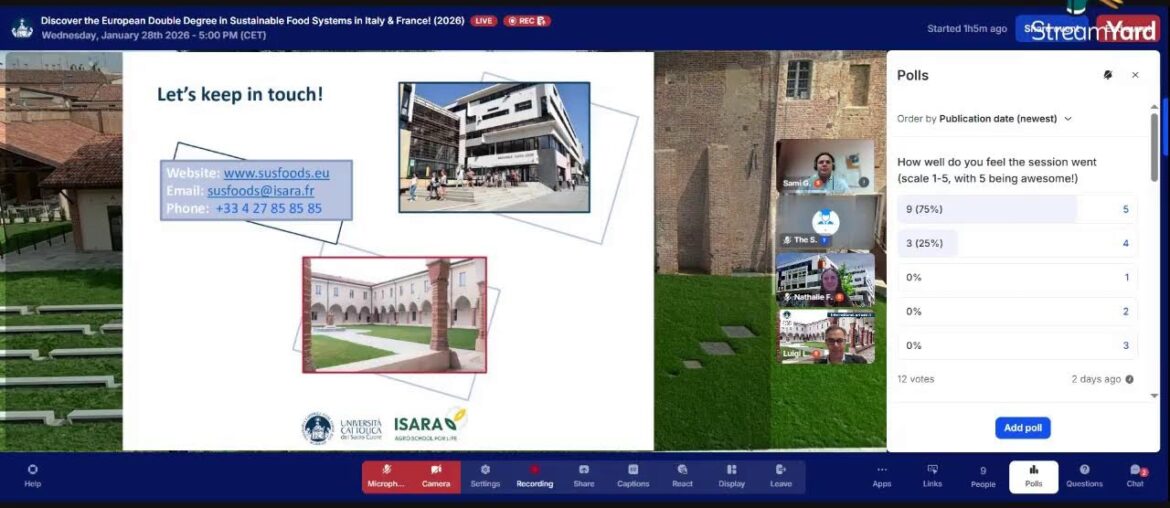The image size is (1170, 508).
Task: Turn on the camera
Action: coord(436,476)
